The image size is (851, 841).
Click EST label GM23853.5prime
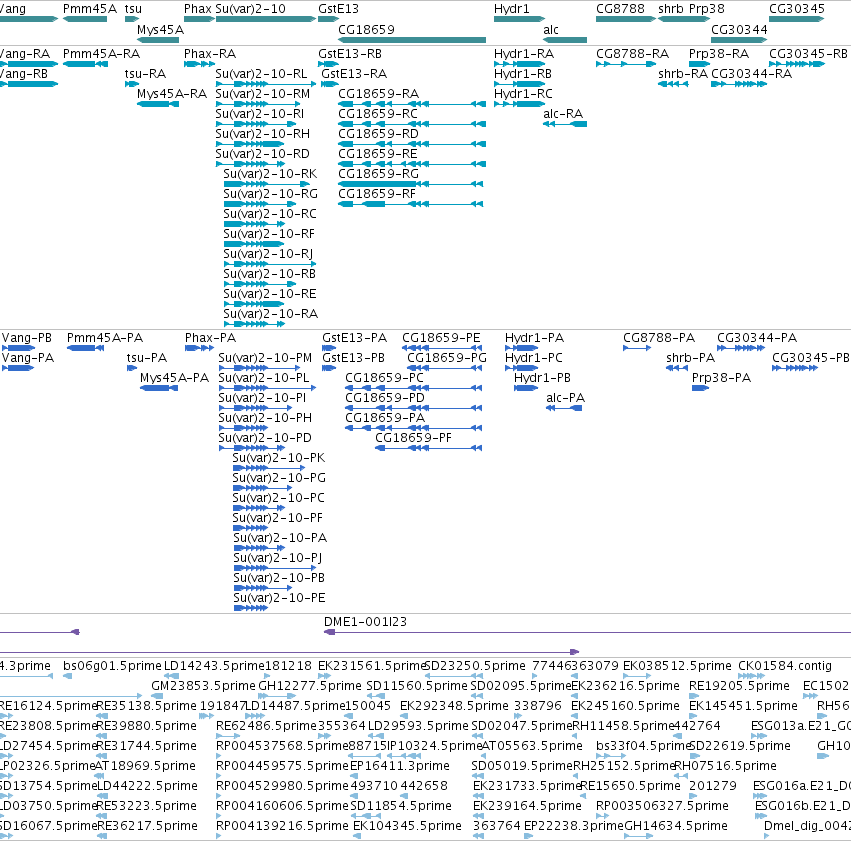point(204,686)
